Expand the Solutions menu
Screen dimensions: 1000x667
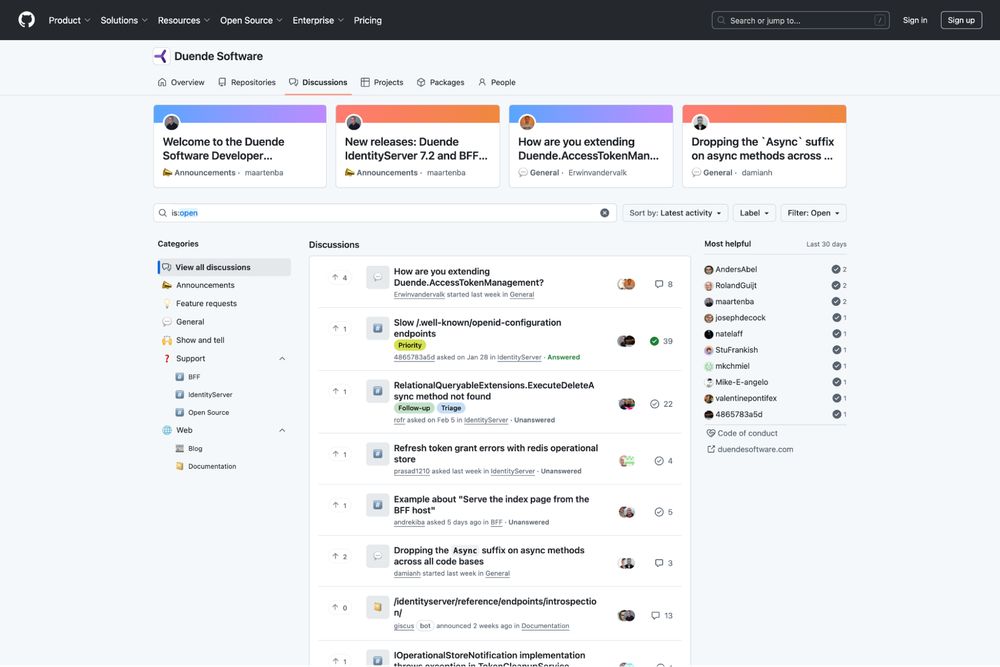tap(124, 20)
